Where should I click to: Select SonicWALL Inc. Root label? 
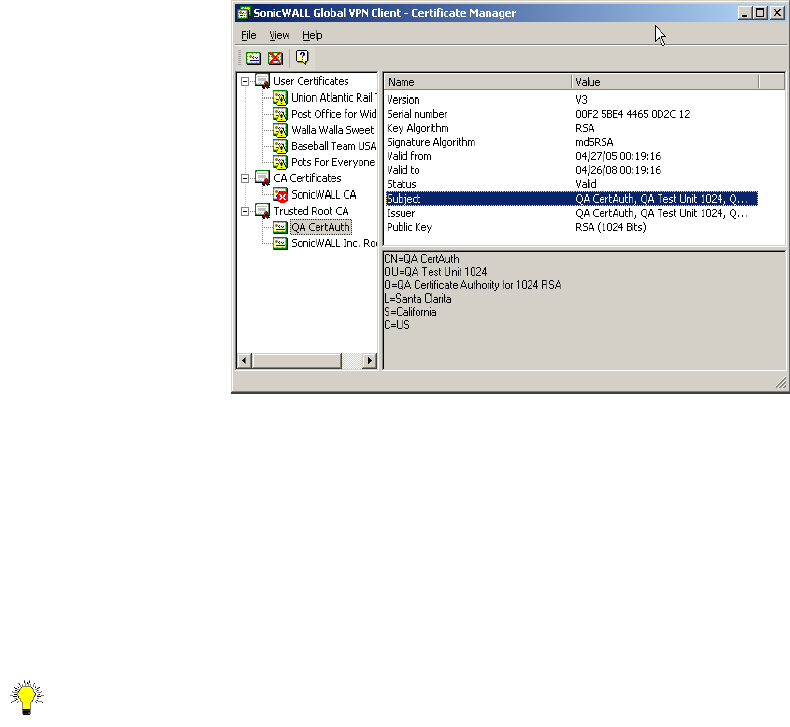334,243
